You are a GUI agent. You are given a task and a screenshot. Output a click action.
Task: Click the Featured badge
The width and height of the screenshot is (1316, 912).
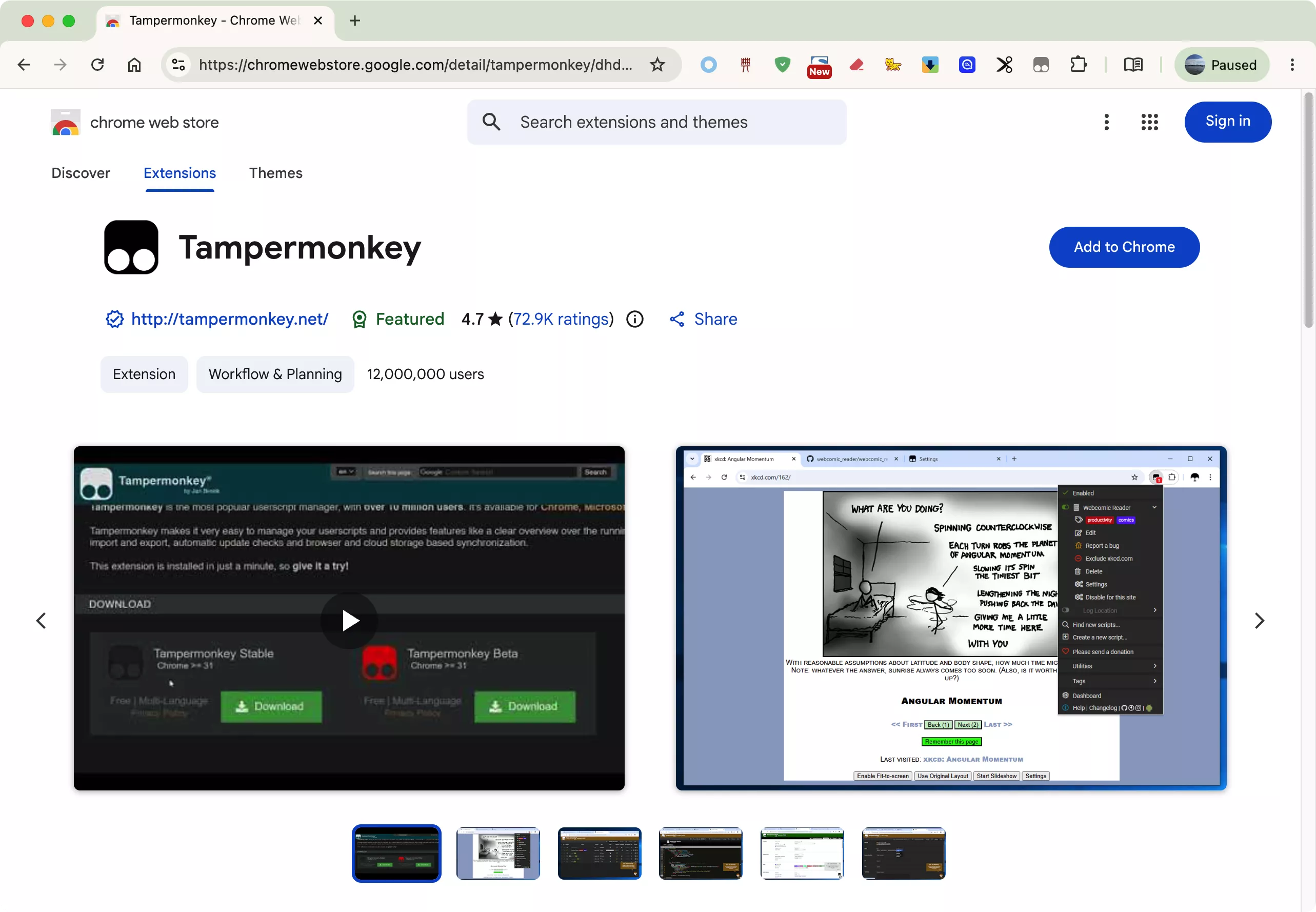[397, 319]
